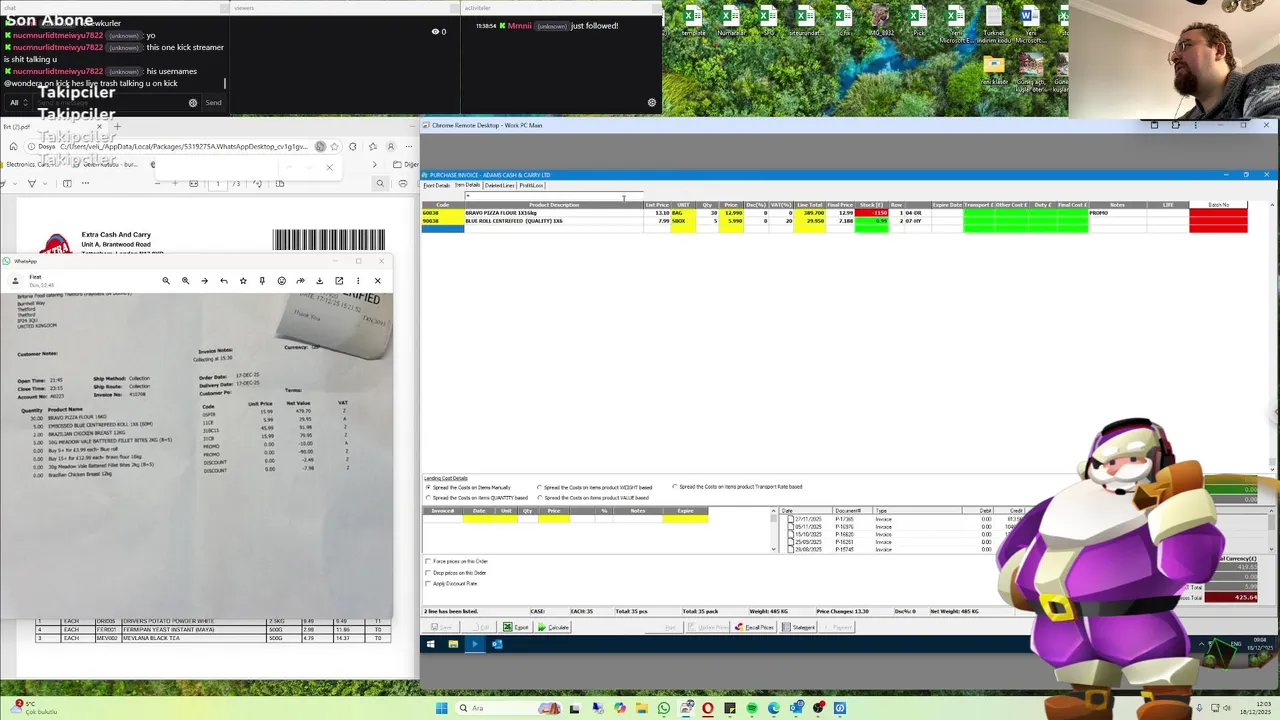Open Microsoft Edge from the taskbar
This screenshot has width=1280, height=720.
pos(774,708)
